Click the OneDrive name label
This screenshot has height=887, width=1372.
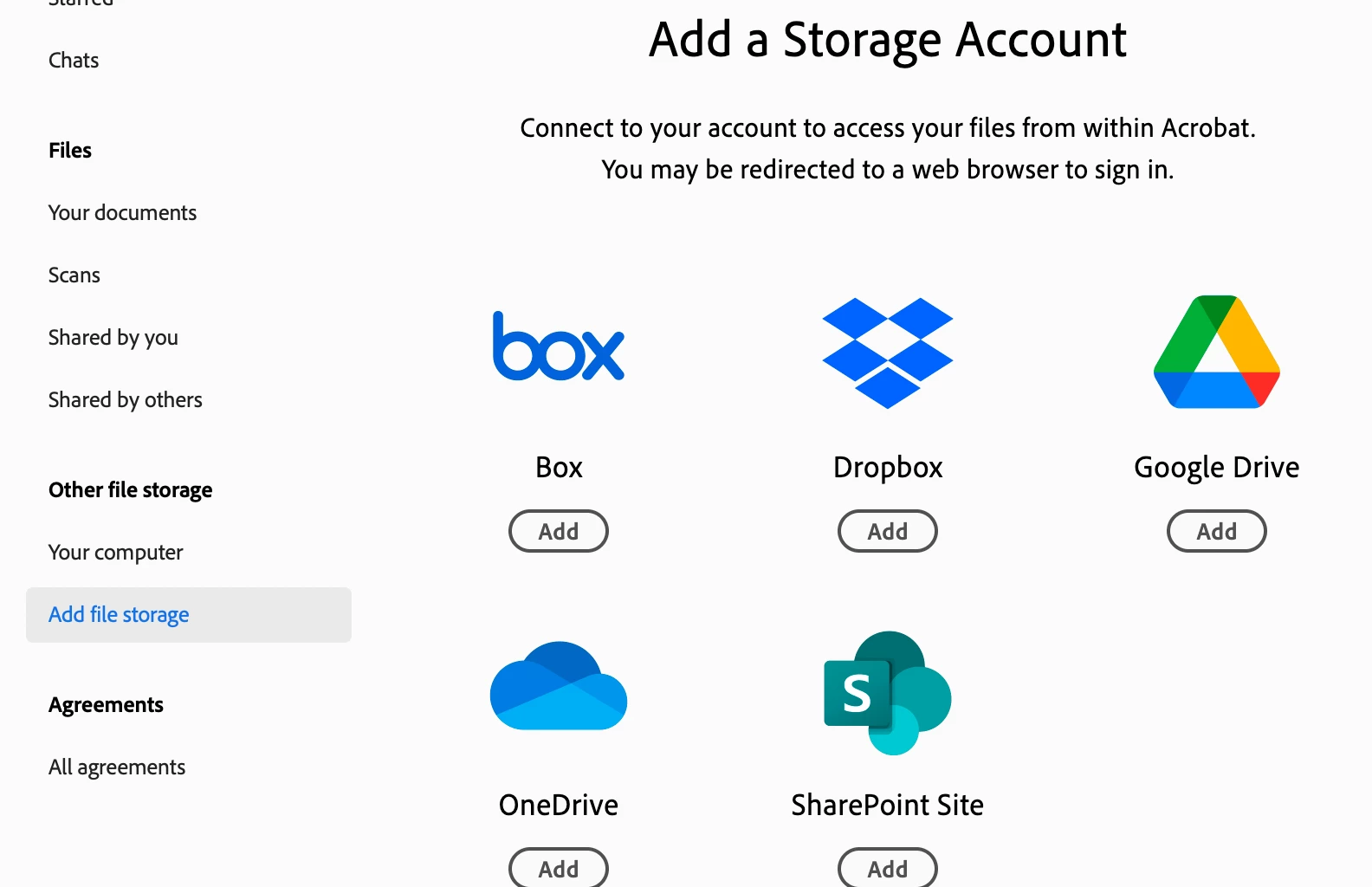pyautogui.click(x=559, y=806)
